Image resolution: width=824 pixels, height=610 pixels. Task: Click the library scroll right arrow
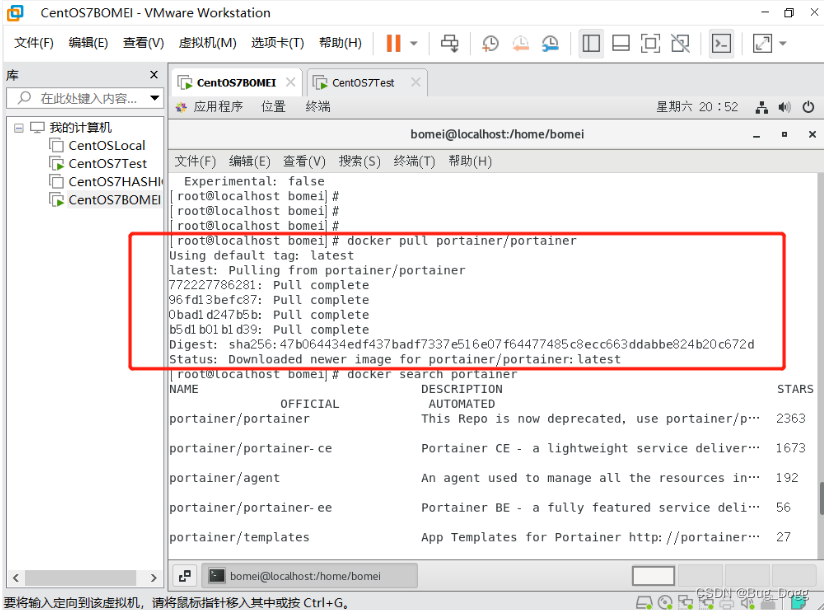point(153,578)
